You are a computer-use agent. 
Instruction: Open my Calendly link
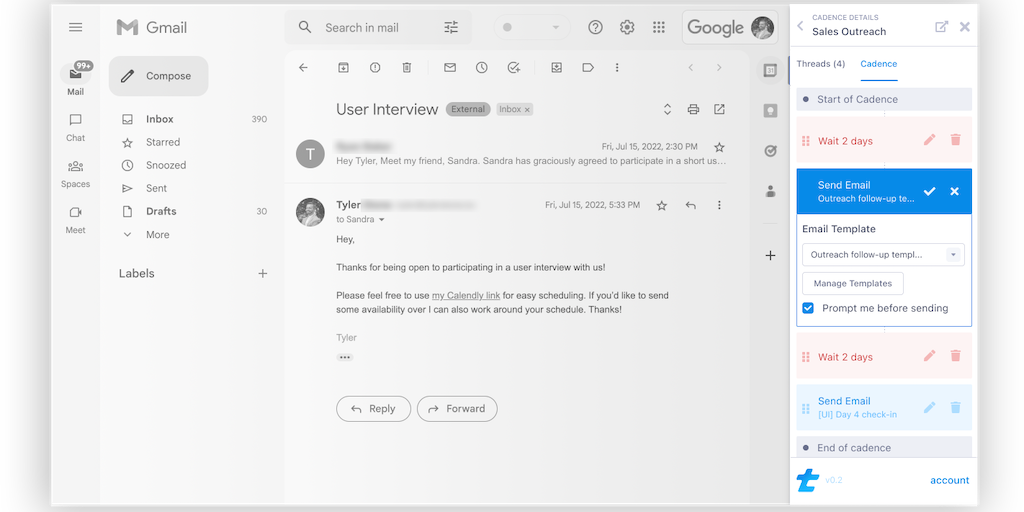[466, 295]
